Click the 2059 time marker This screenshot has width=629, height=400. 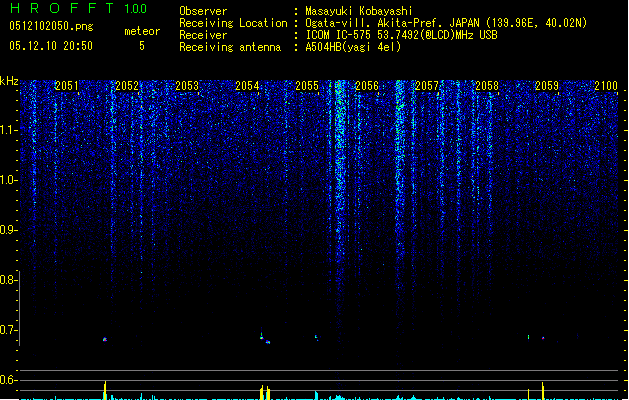click(x=547, y=86)
